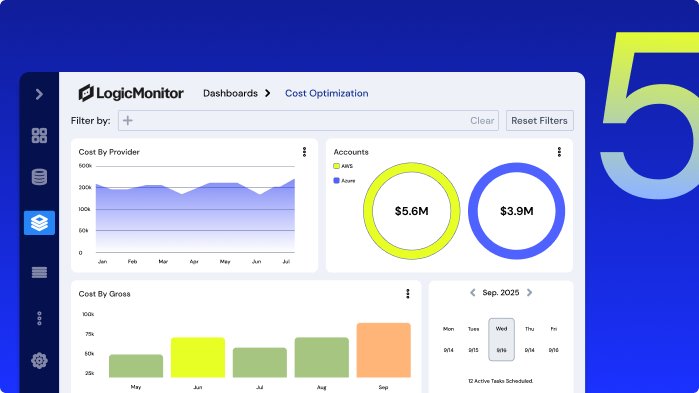The width and height of the screenshot is (699, 393).
Task: Click the $5.6M AWS donut chart
Action: [411, 211]
